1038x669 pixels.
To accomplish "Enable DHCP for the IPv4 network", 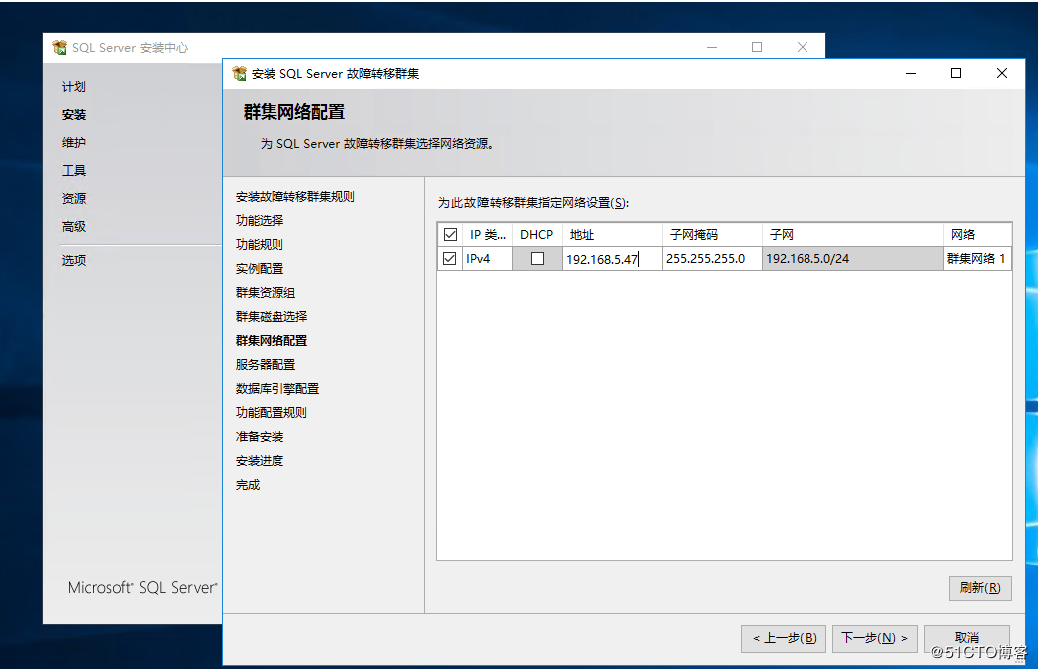I will [536, 258].
